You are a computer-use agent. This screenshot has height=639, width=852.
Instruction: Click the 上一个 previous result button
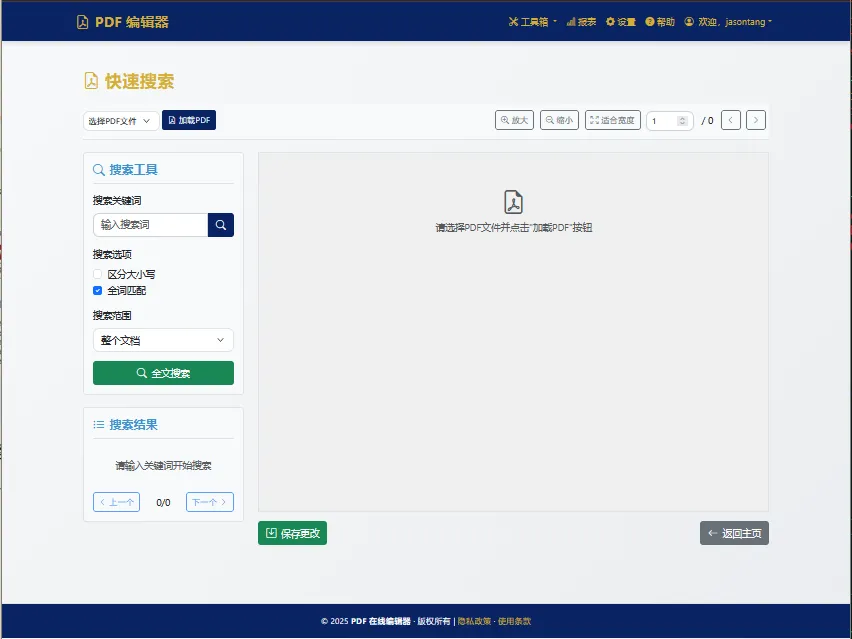pyautogui.click(x=116, y=502)
